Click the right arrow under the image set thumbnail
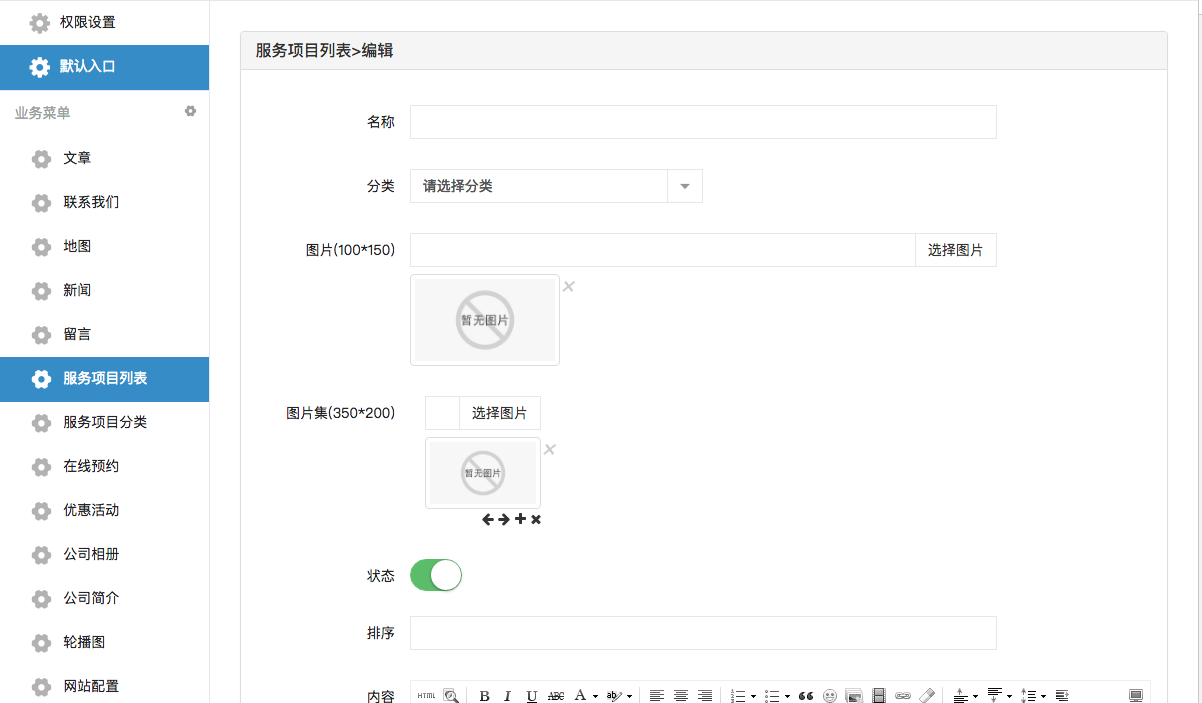 pyautogui.click(x=504, y=519)
